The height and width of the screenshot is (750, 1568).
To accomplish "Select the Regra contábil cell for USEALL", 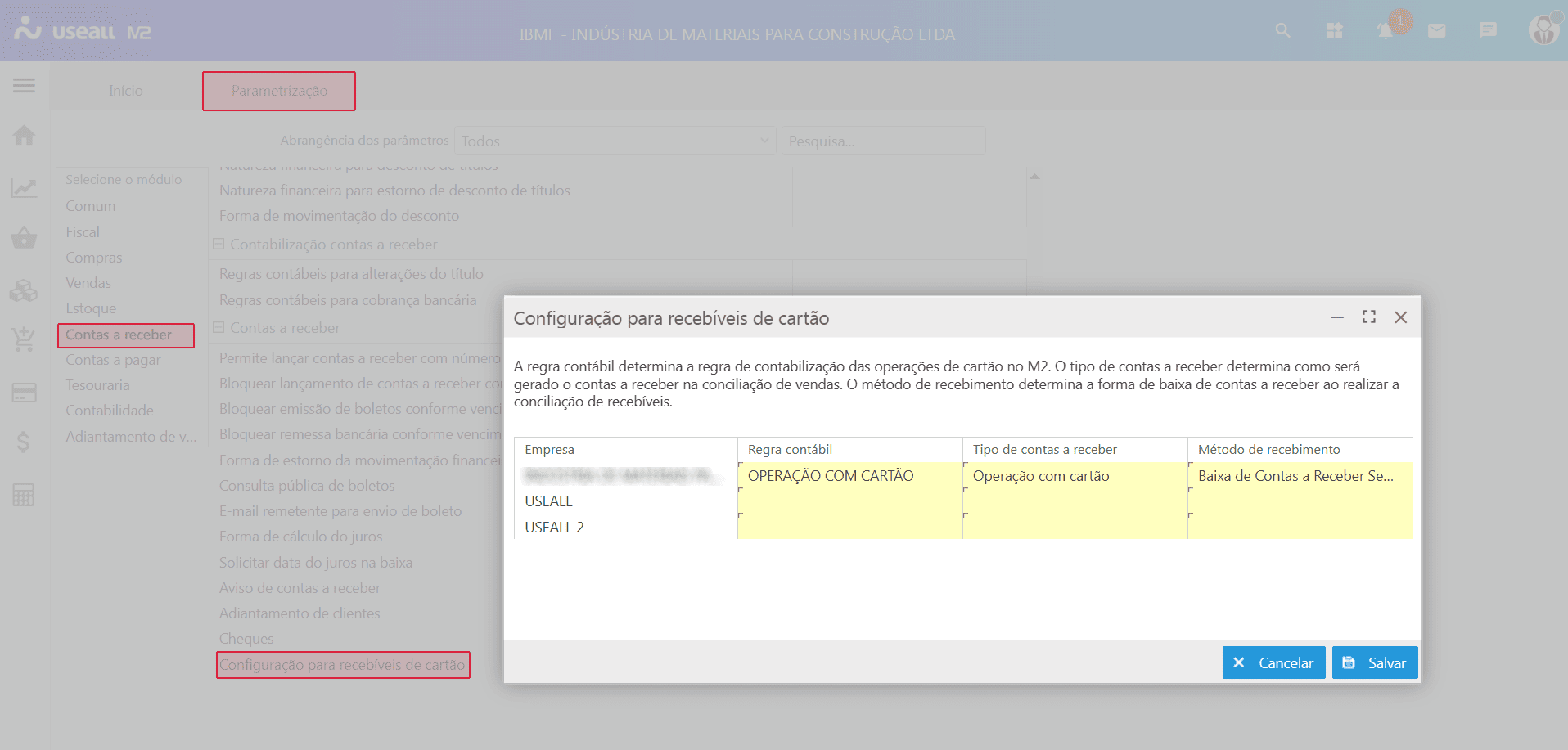I will click(x=849, y=501).
